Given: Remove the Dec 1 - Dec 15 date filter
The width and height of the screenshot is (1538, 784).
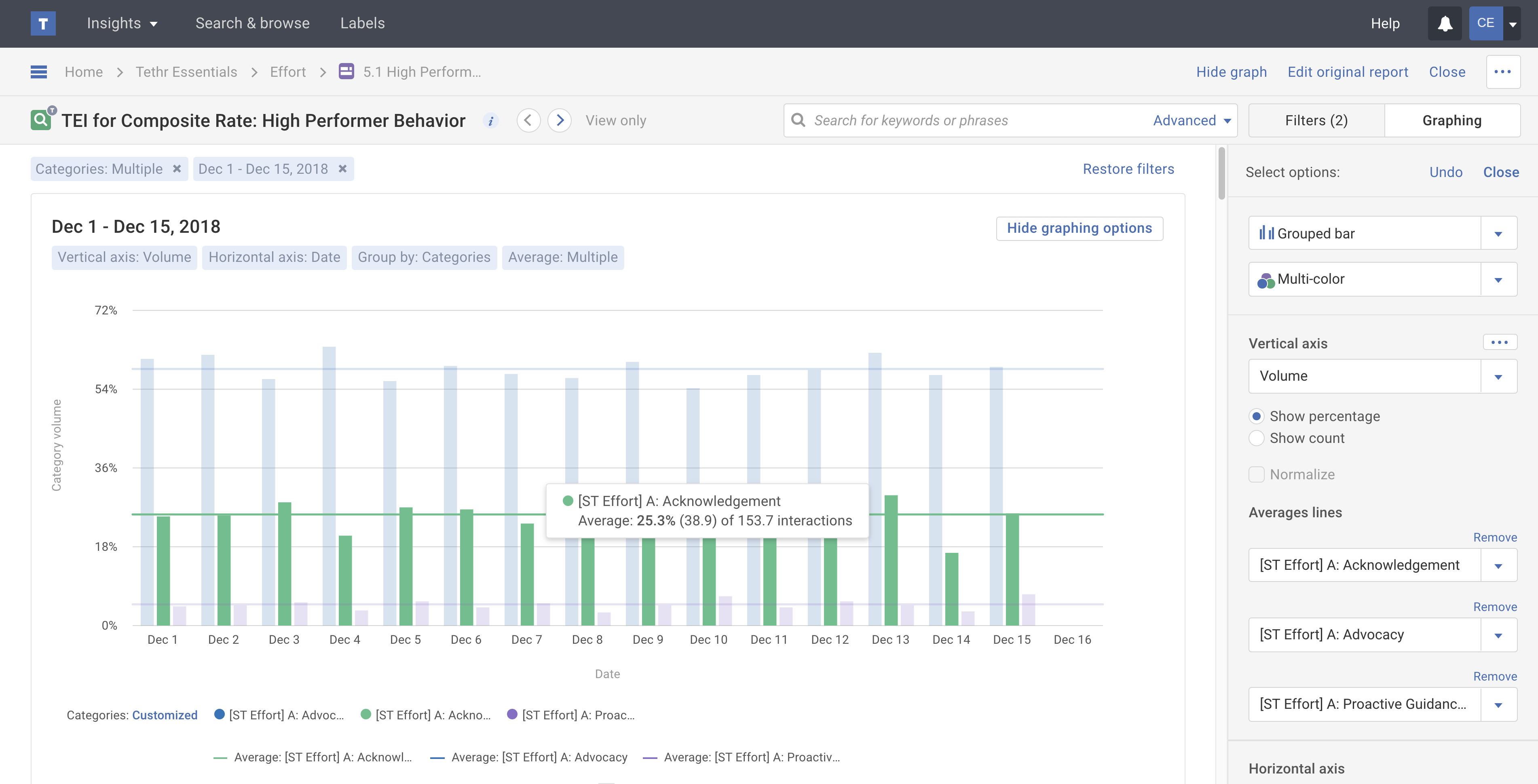Looking at the screenshot, I should 343,169.
